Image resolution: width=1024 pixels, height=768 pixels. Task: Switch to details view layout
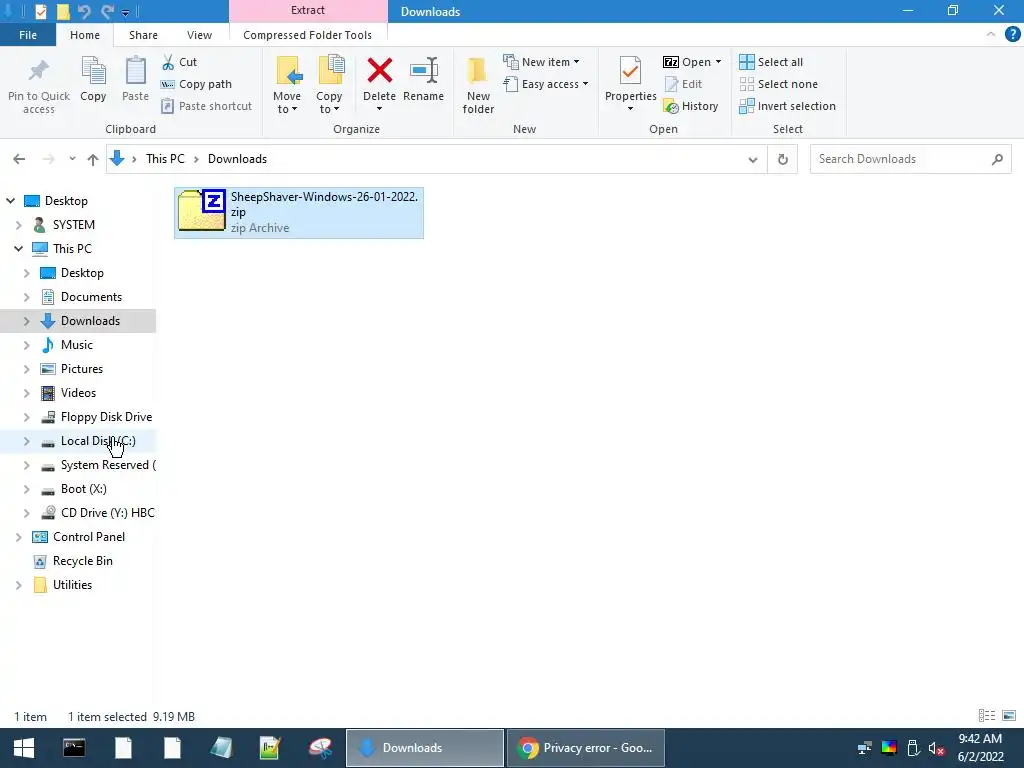click(987, 716)
